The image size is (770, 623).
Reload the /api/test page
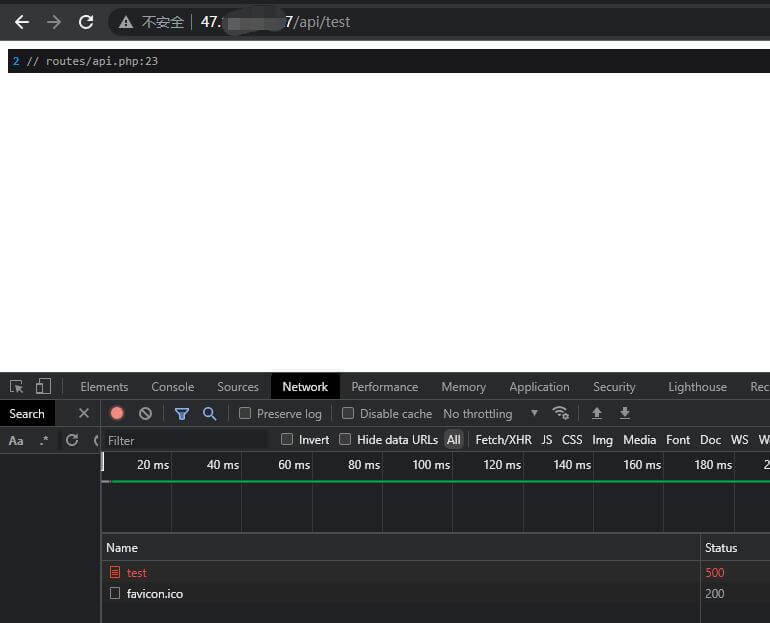coord(86,22)
